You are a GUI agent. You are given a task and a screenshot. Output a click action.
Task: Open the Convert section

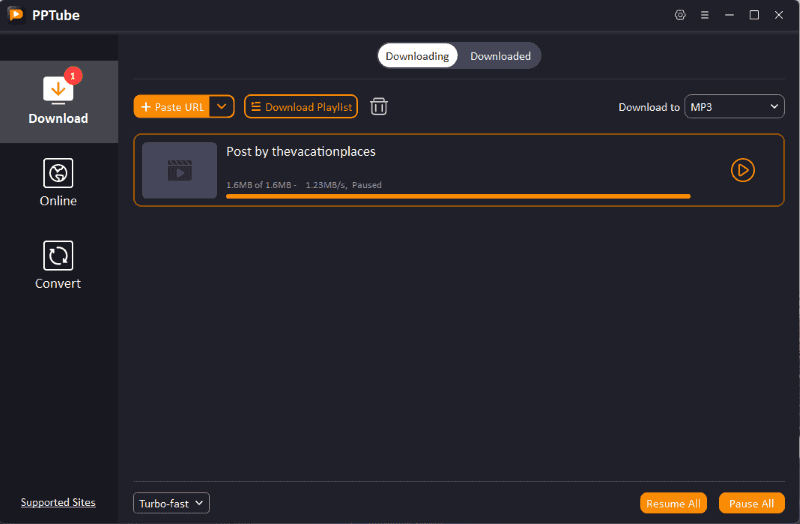click(x=58, y=266)
